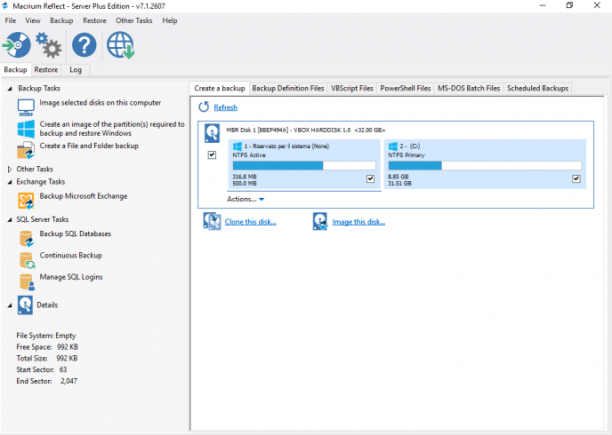Open the defaults gears toolbar icon
The height and width of the screenshot is (435, 612).
[x=49, y=45]
